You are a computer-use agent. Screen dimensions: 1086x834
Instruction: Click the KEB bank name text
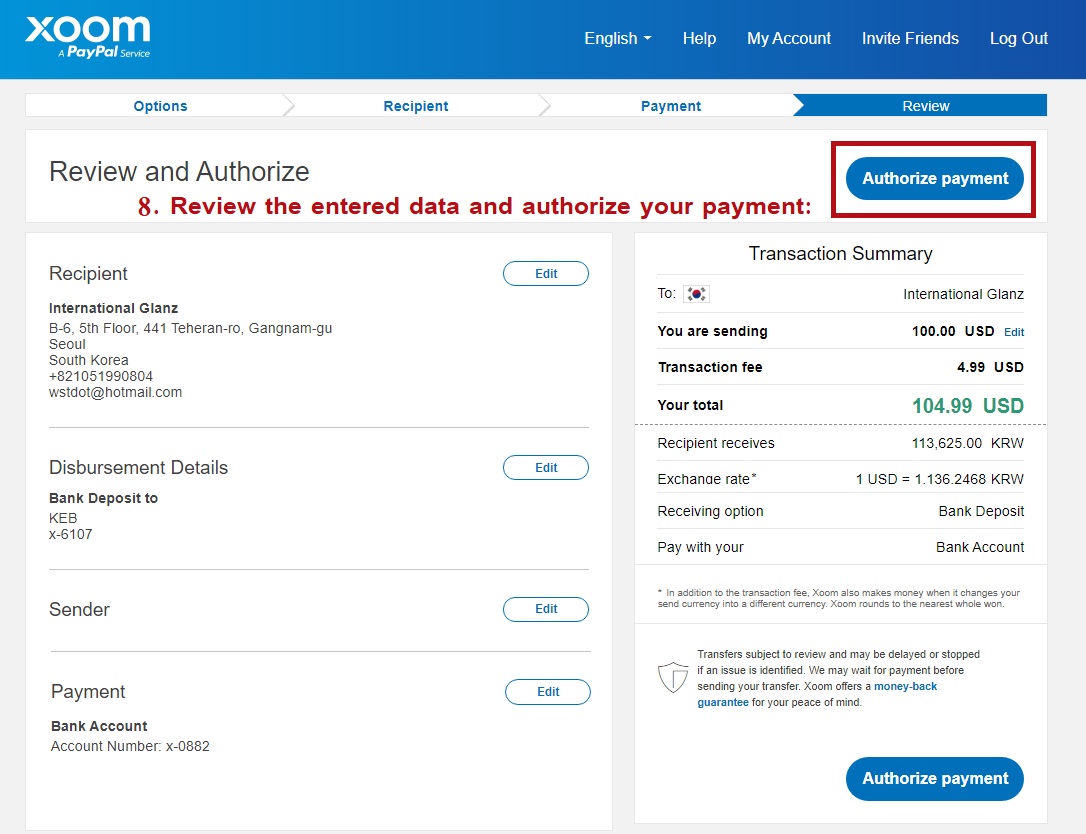tap(63, 518)
